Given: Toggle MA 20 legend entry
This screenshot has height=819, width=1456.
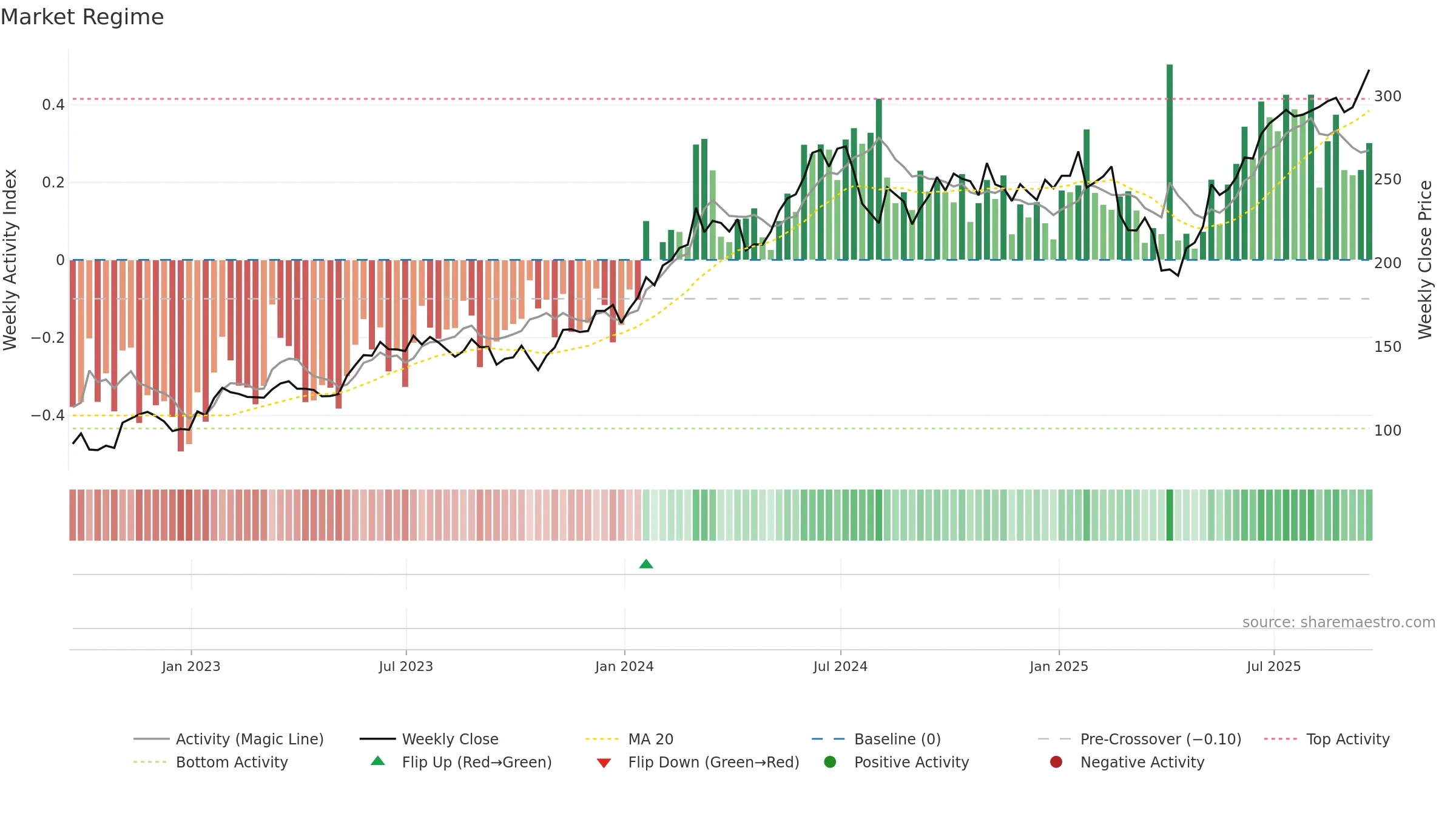Looking at the screenshot, I should coord(629,739).
